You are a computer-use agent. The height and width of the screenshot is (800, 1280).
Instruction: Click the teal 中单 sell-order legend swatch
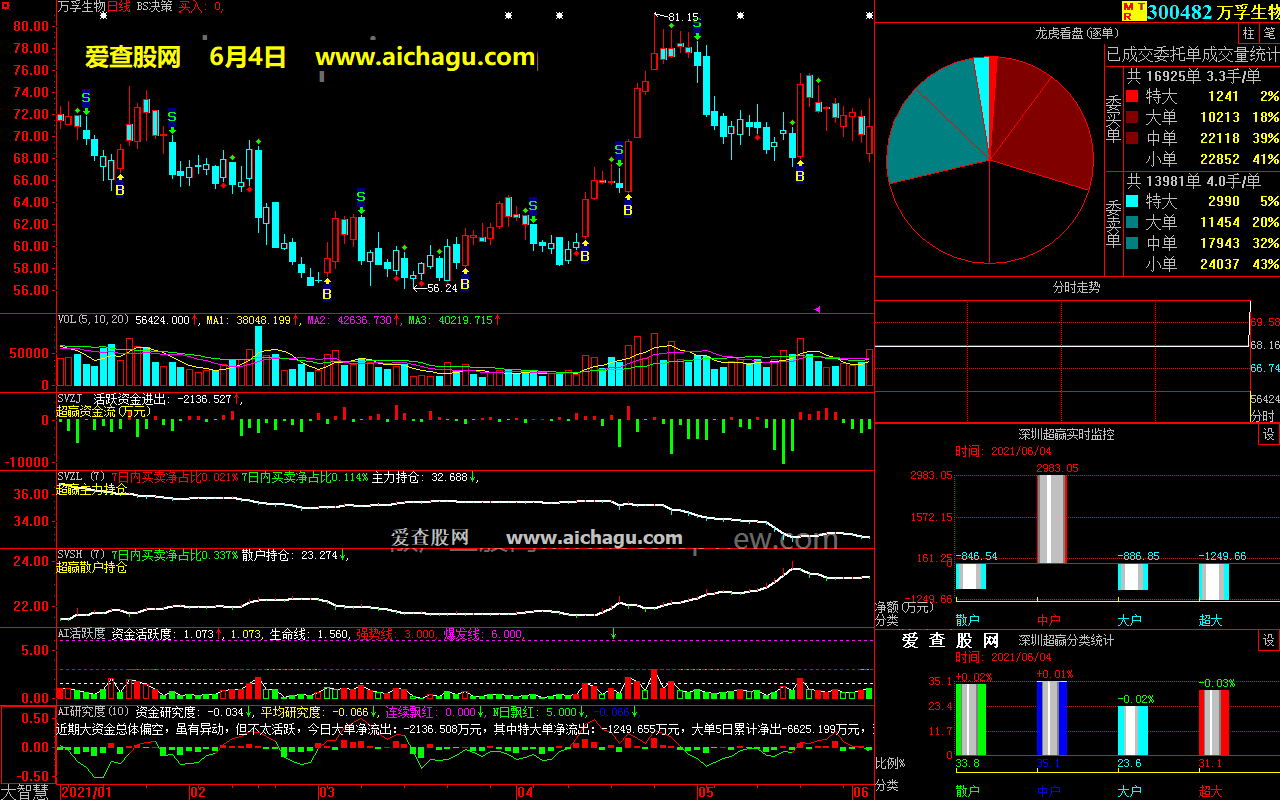pos(1132,243)
